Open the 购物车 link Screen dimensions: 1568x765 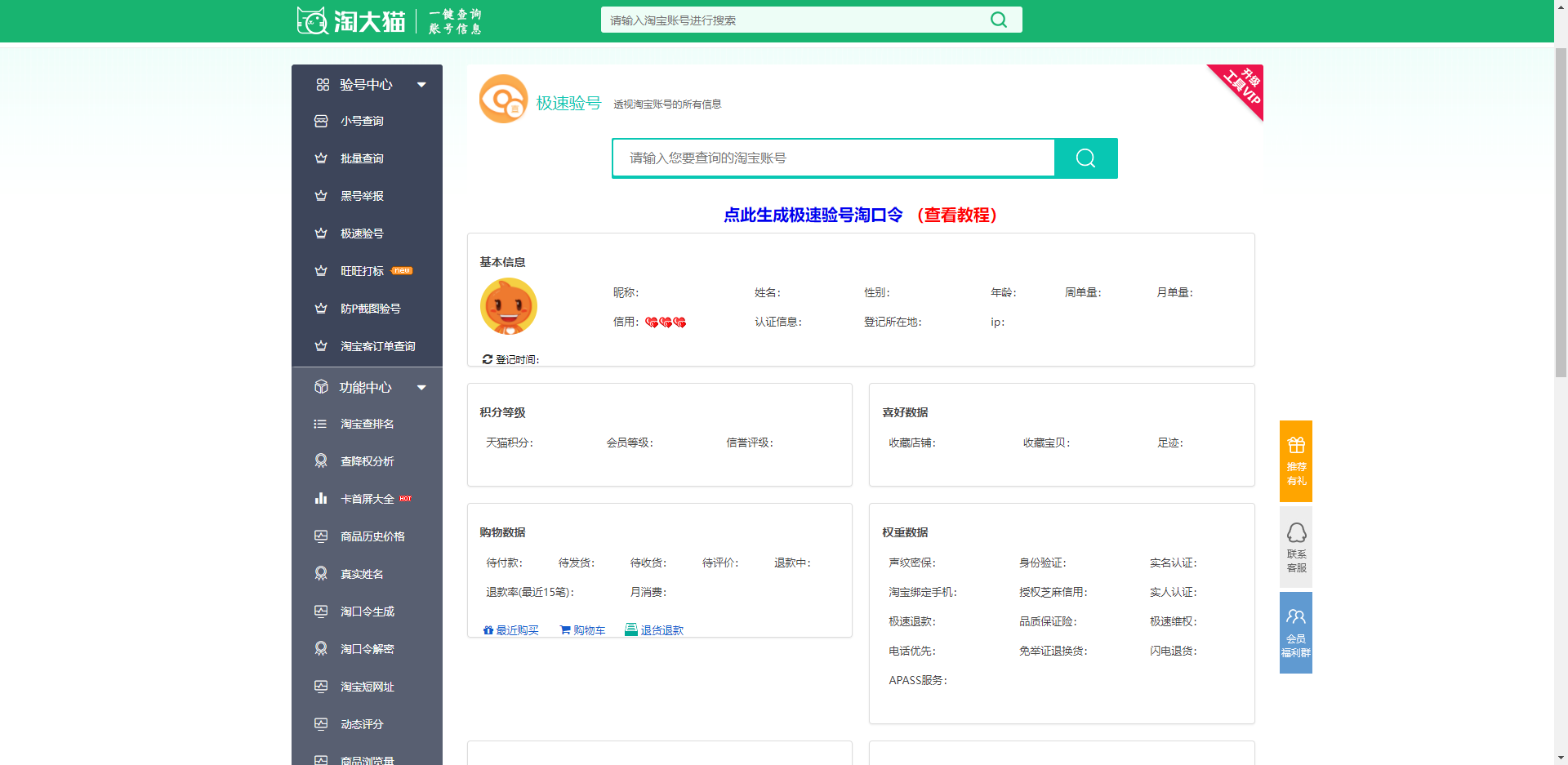583,630
